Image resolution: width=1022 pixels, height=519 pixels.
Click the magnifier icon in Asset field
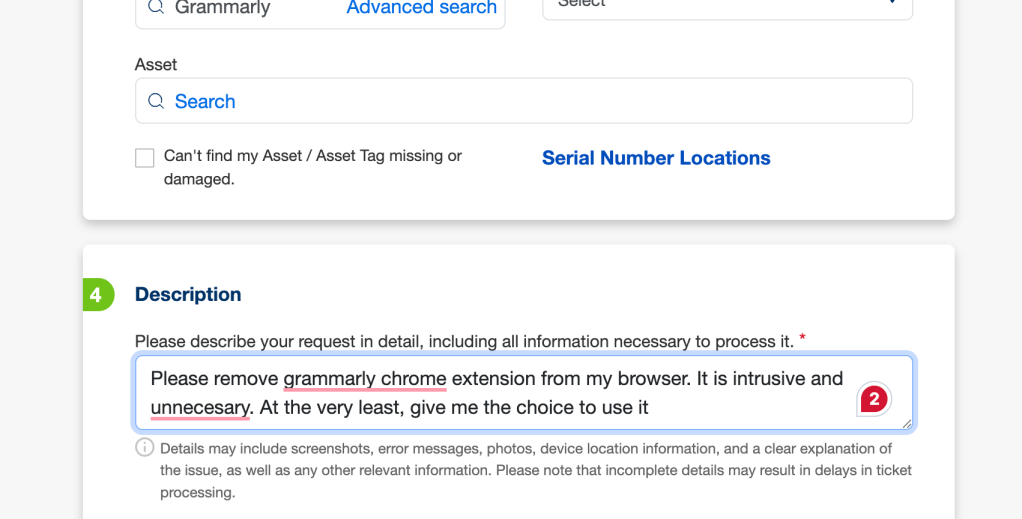point(156,101)
